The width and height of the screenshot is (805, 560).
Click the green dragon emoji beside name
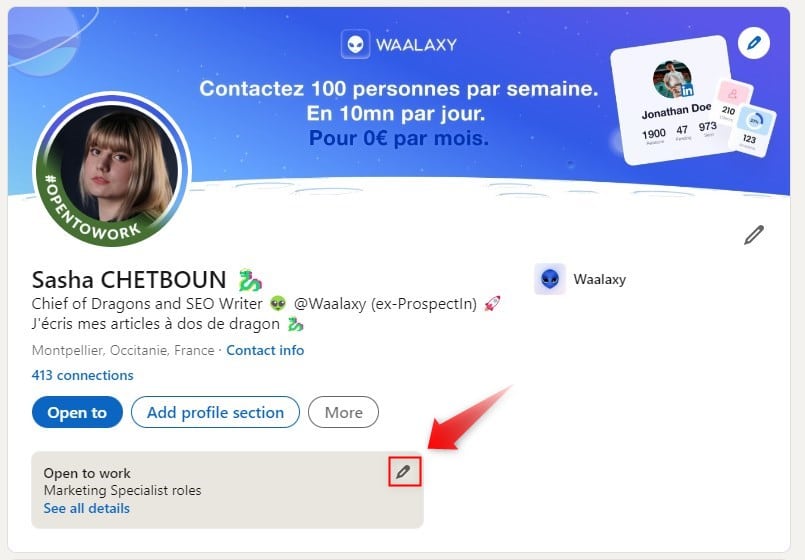(x=250, y=280)
